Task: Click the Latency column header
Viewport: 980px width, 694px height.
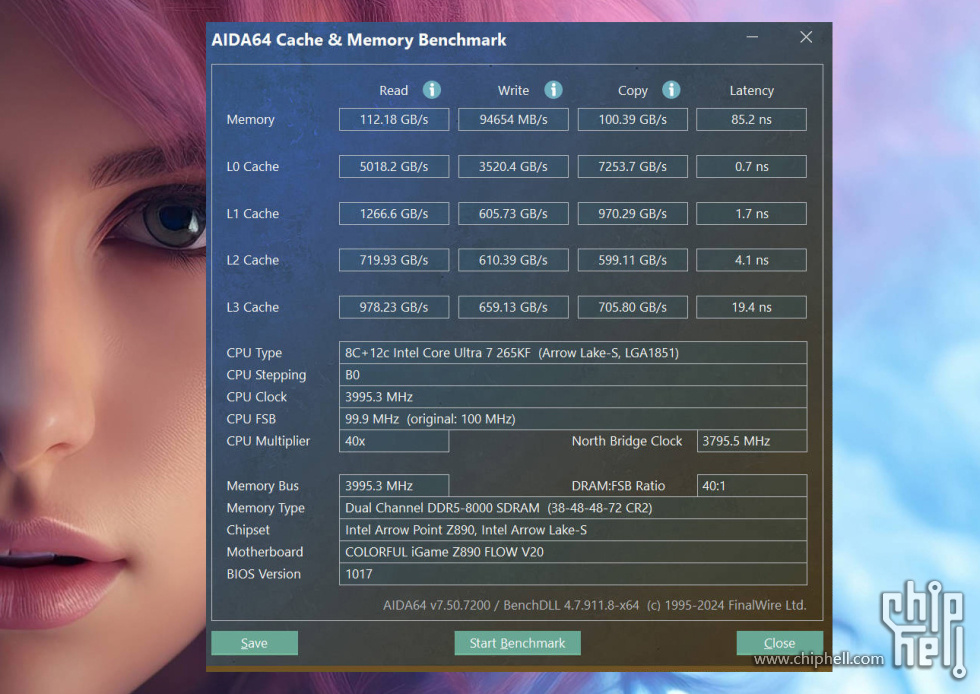Action: (x=751, y=91)
